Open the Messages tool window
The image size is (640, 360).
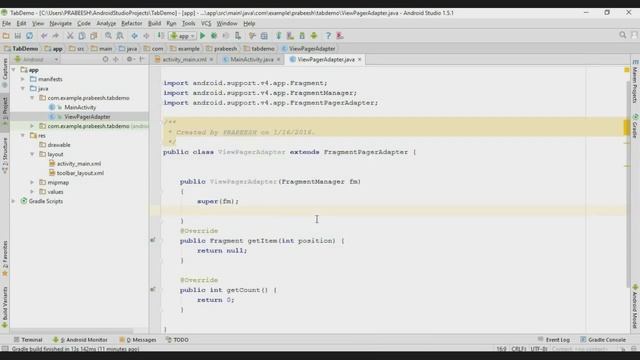point(138,340)
